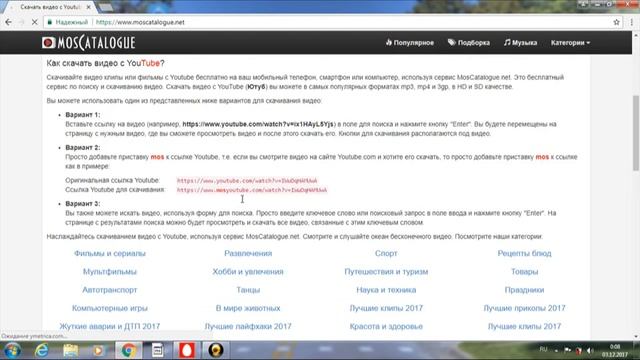Click the RU language indicator
The width and height of the screenshot is (640, 360).
pos(543,349)
